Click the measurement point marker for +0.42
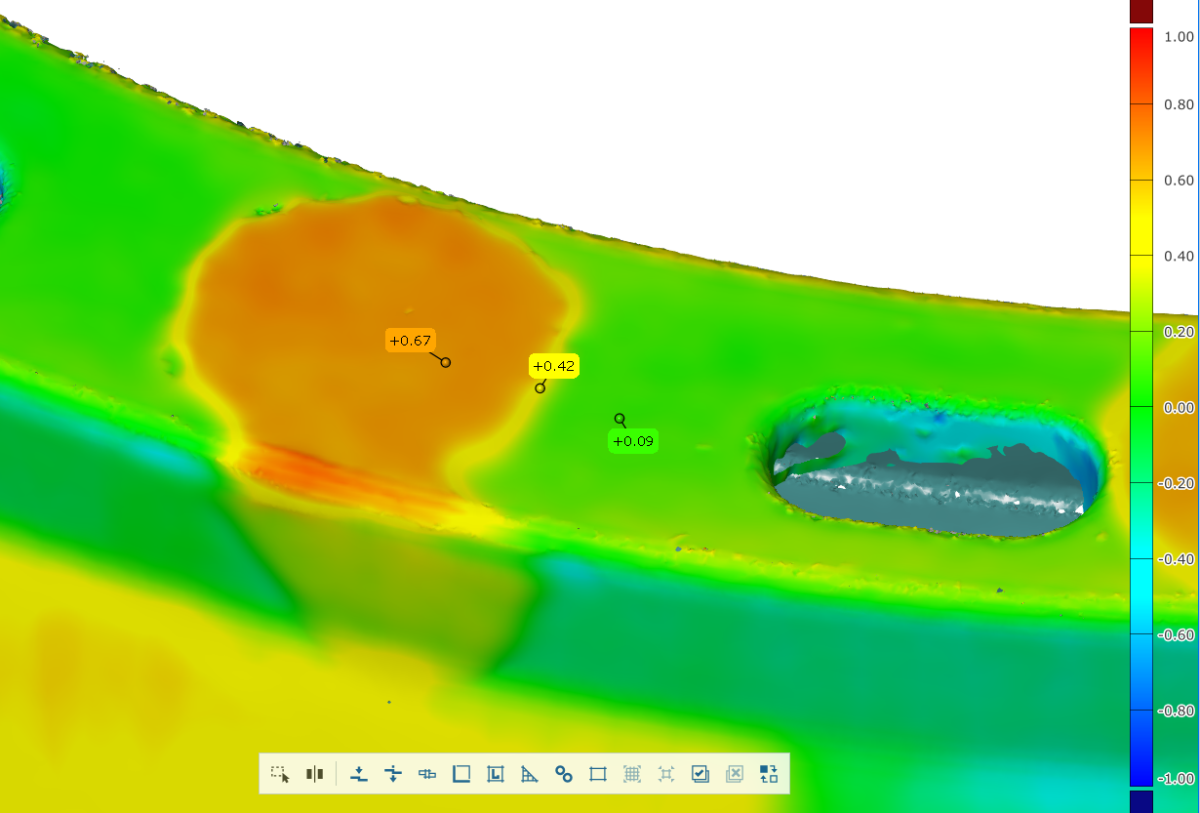The width and height of the screenshot is (1200, 813). 540,388
